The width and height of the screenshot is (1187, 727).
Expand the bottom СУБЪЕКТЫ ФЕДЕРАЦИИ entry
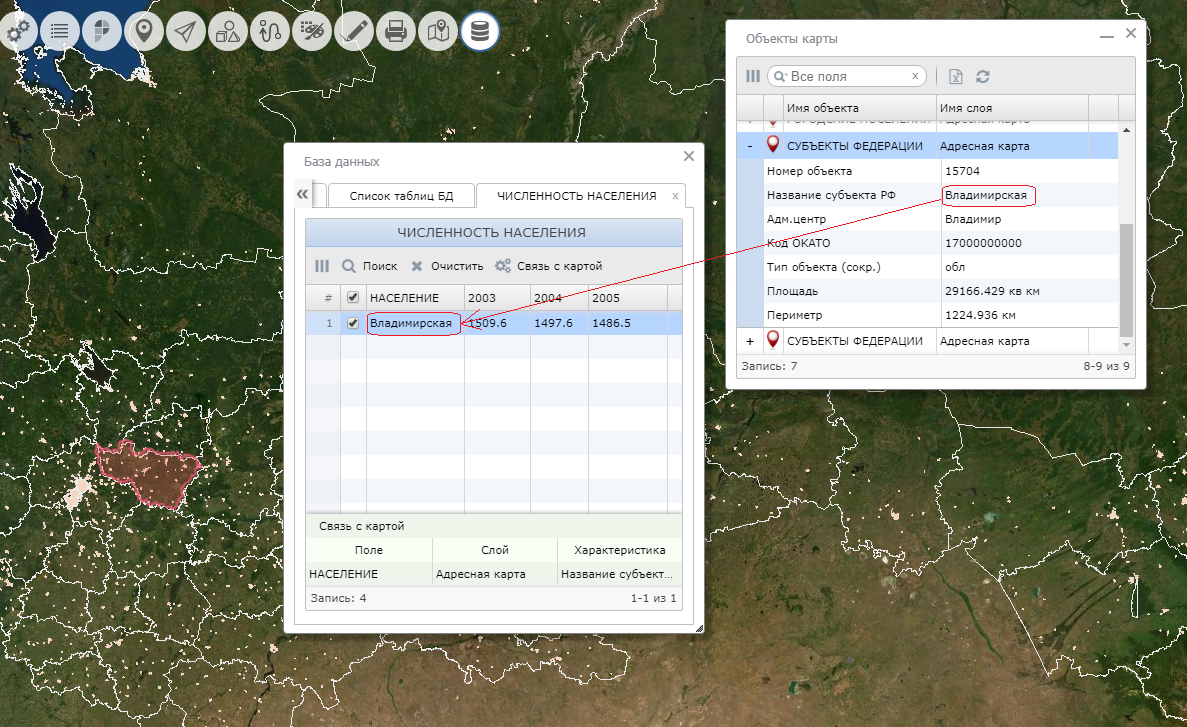749,341
